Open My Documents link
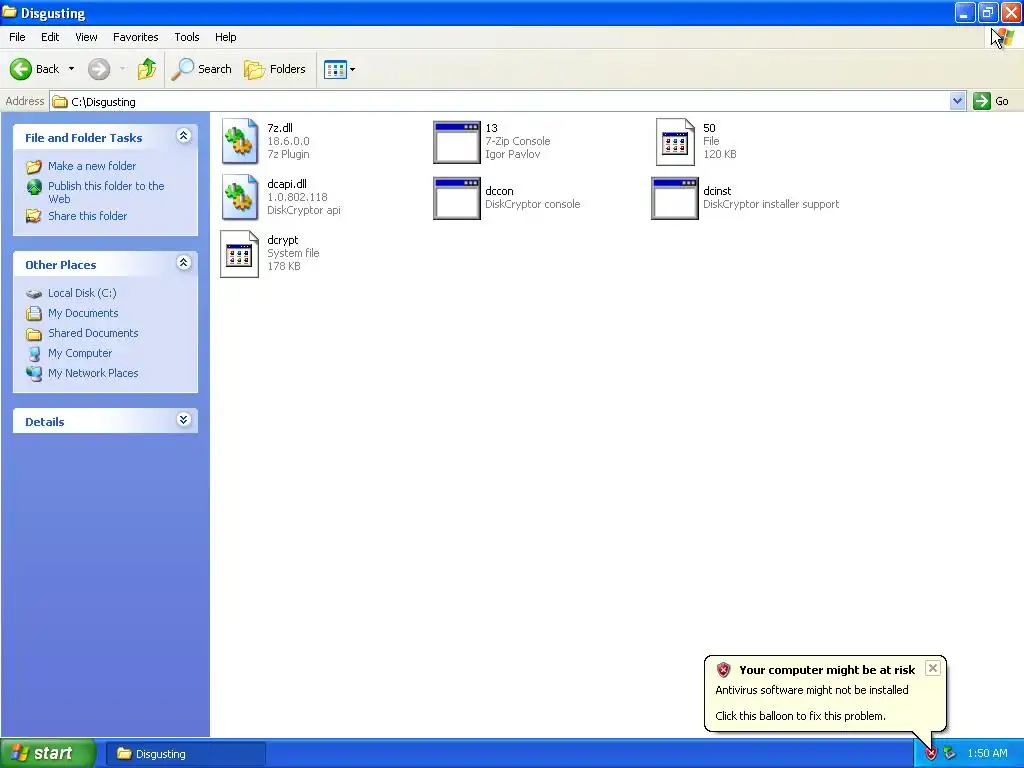Image resolution: width=1024 pixels, height=768 pixels. 83,313
